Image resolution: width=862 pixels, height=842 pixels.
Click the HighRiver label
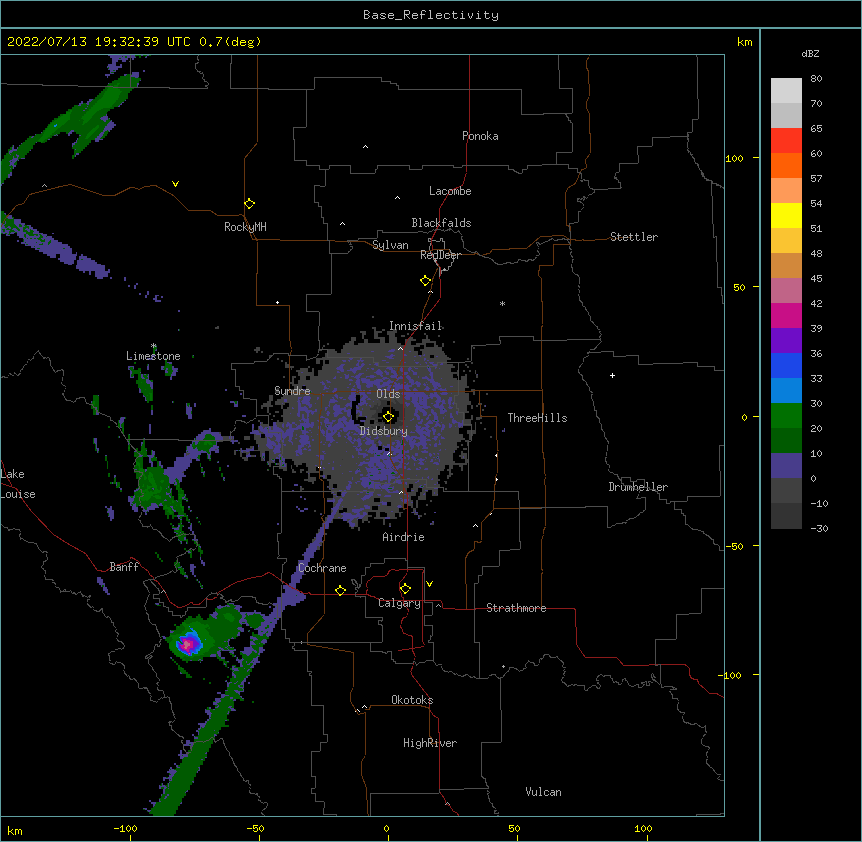tap(430, 743)
